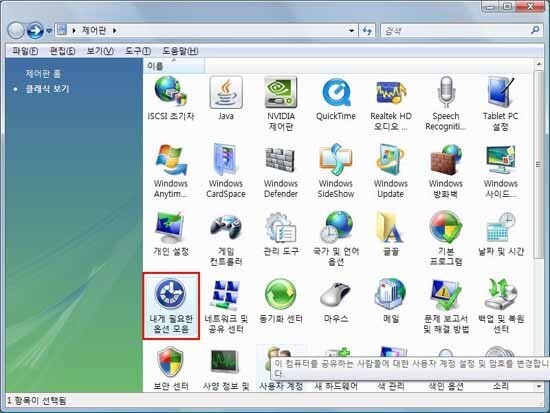This screenshot has height=413, width=550.
Task: Open 메일 icon
Action: point(391,301)
